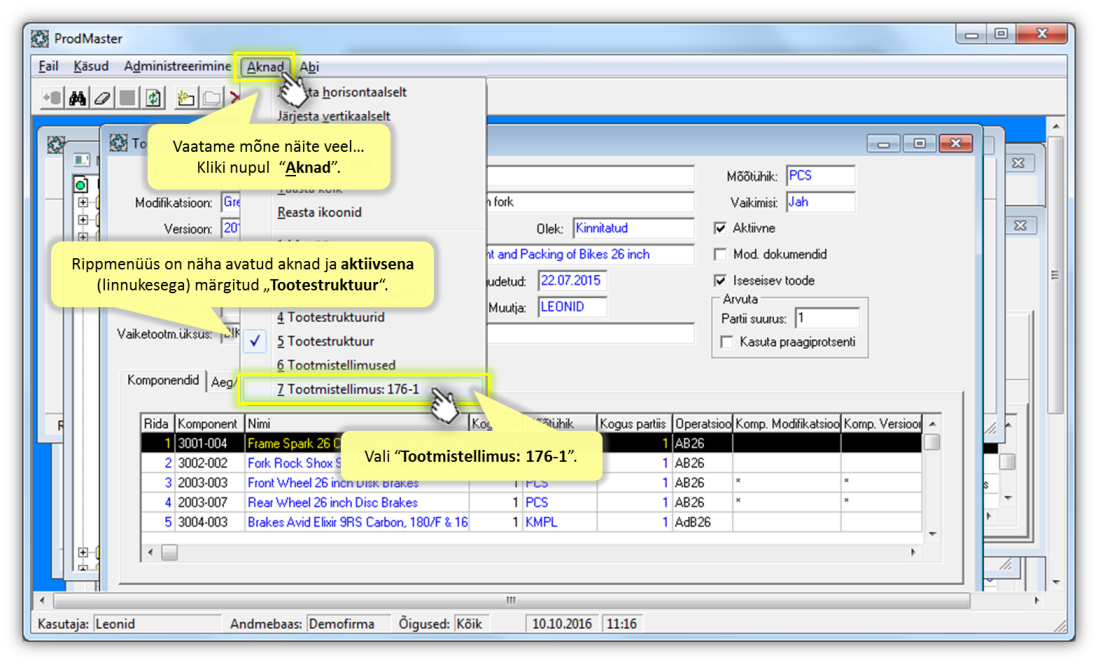
Task: Maximize the Tootestruktuur child window
Action: 919,144
